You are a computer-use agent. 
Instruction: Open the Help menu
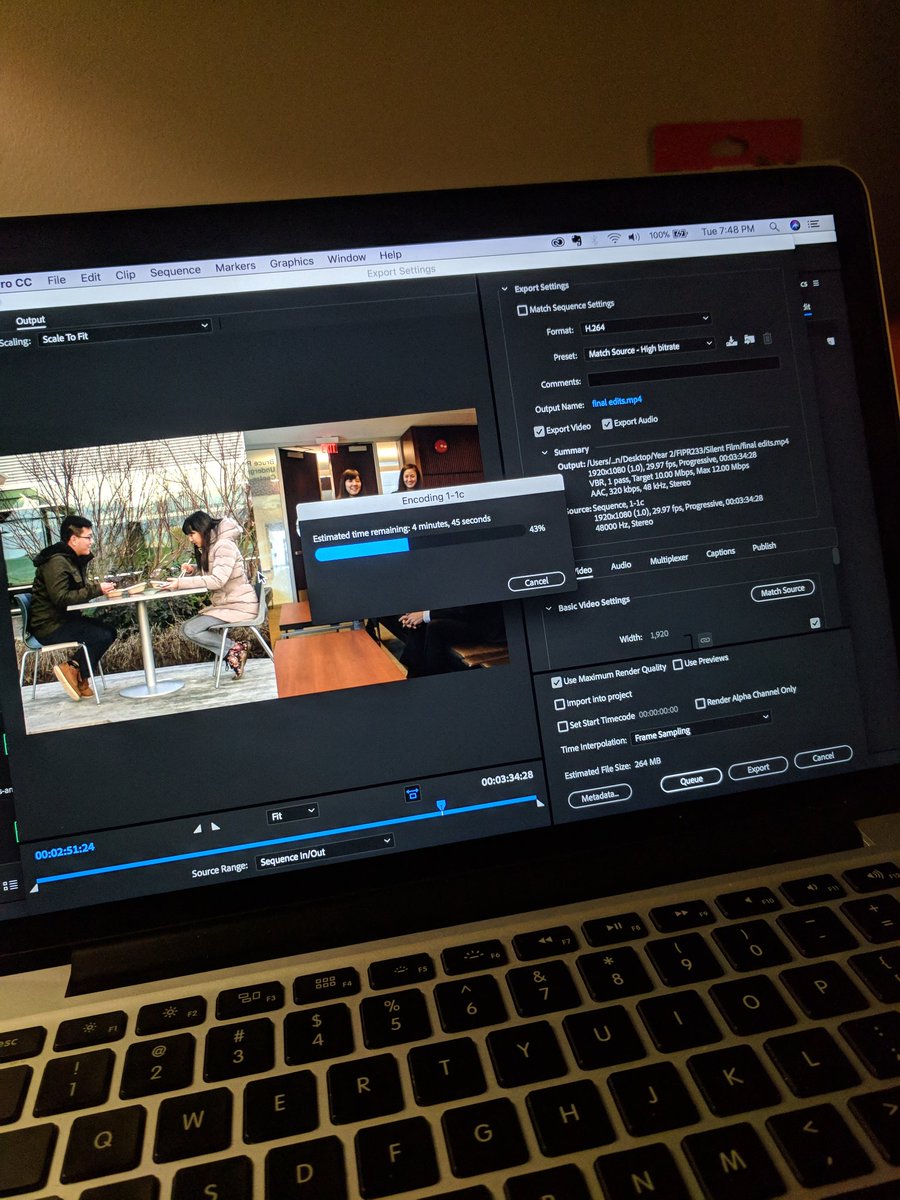pyautogui.click(x=390, y=255)
